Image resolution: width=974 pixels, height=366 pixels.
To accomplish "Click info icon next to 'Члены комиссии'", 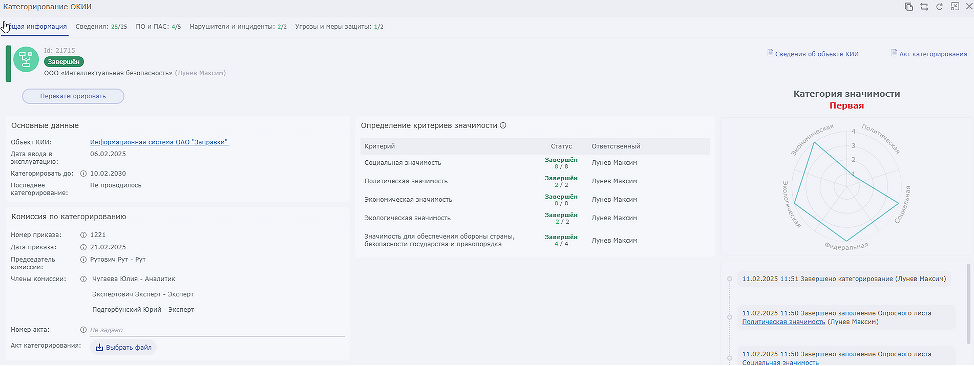I will 84,278.
